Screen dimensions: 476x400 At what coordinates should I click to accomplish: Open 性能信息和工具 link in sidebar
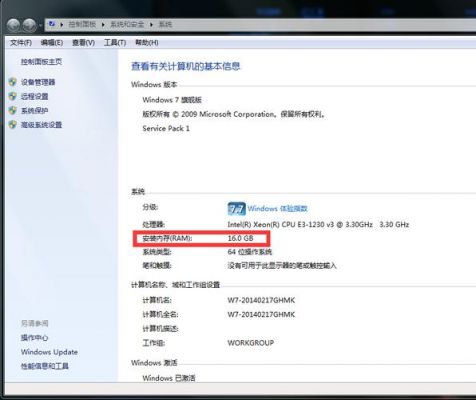pos(45,366)
